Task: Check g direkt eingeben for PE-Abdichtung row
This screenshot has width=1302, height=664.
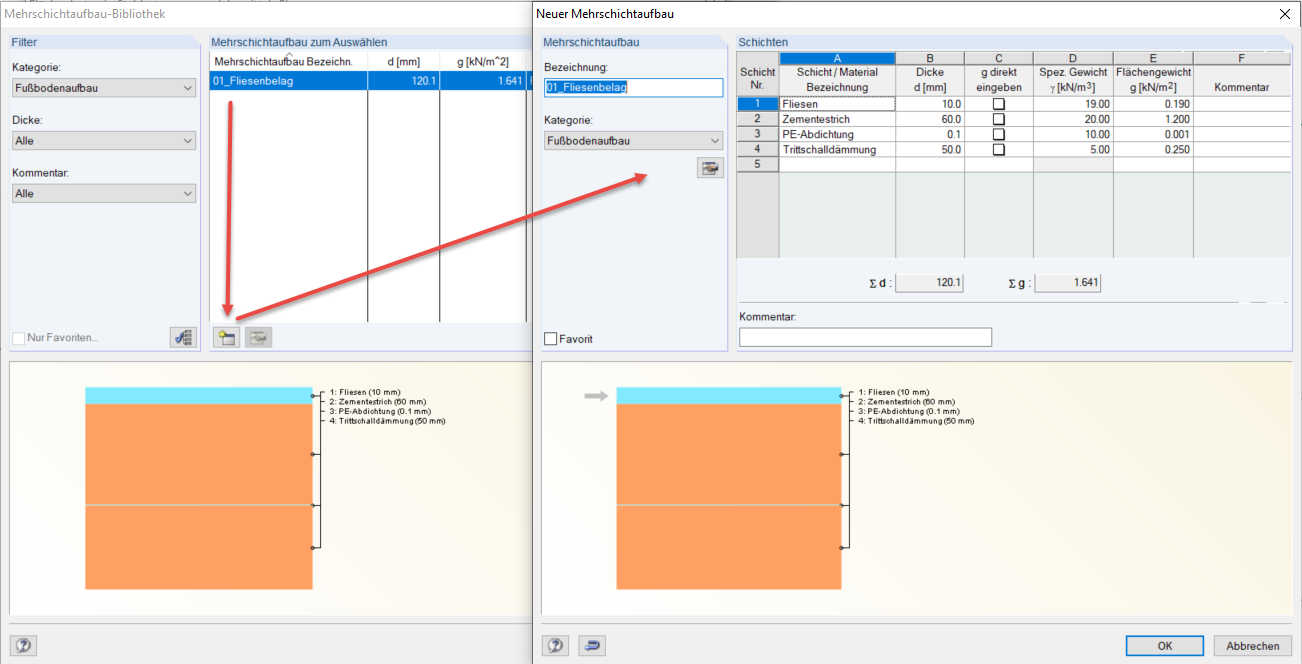Action: click(998, 134)
